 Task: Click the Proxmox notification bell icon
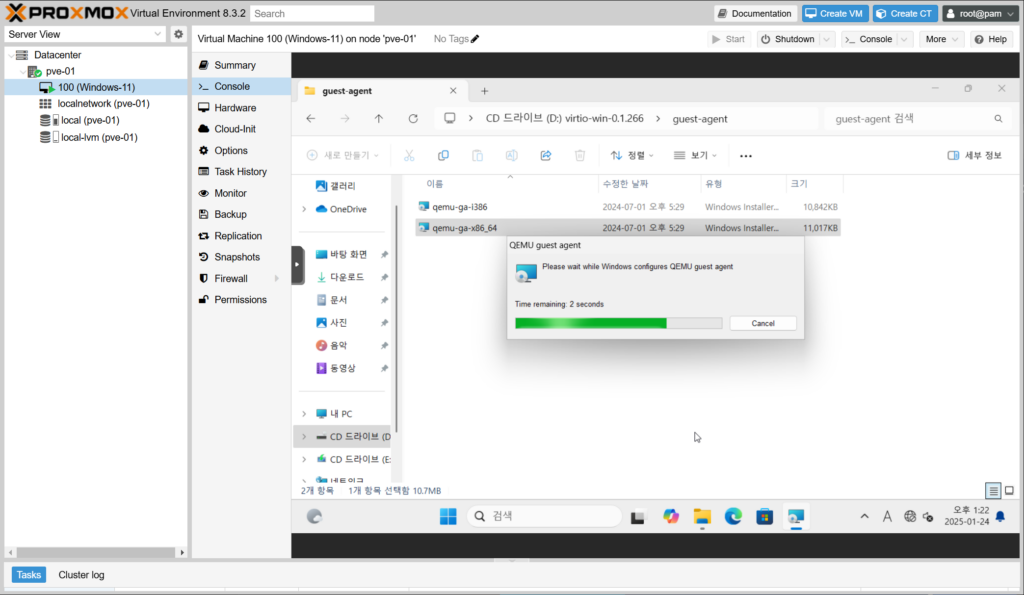point(1000,516)
